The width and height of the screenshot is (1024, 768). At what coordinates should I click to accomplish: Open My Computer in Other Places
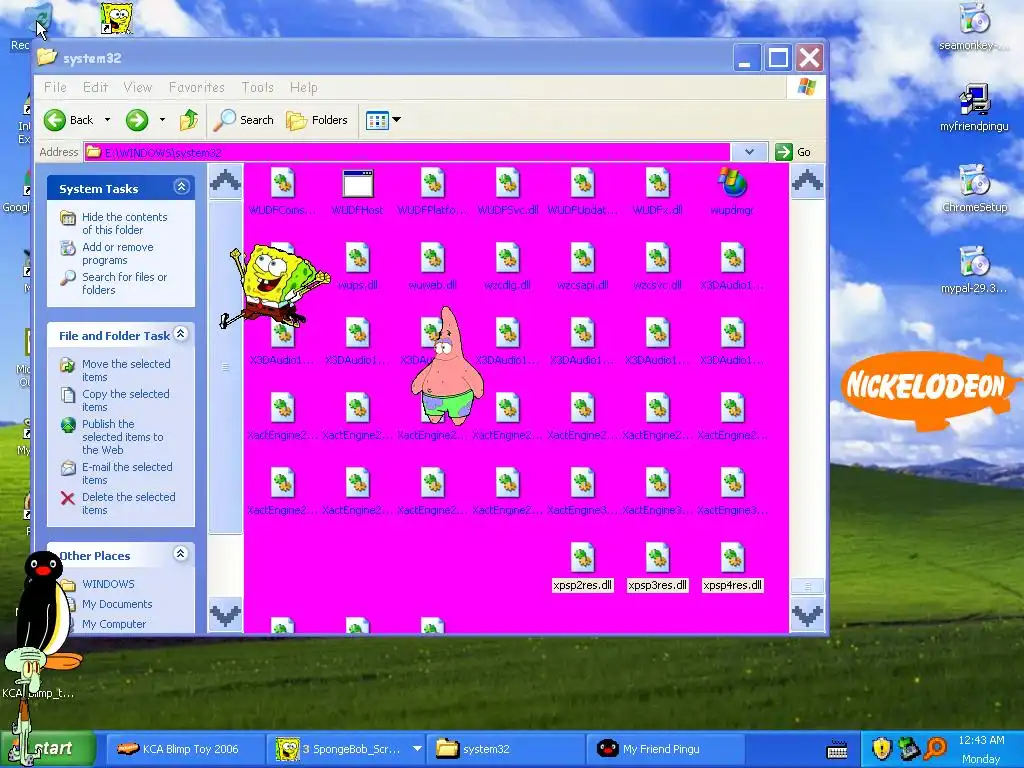tap(114, 624)
